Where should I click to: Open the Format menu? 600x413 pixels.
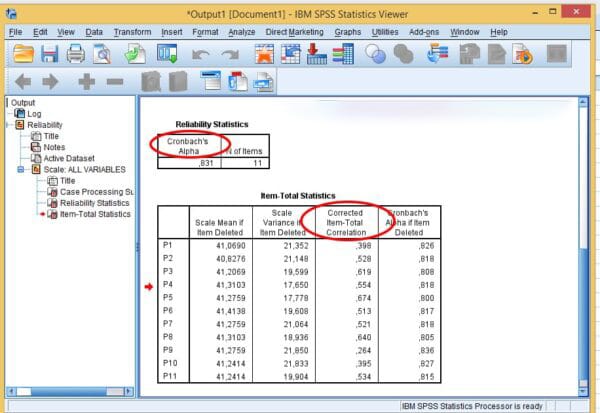tap(205, 32)
